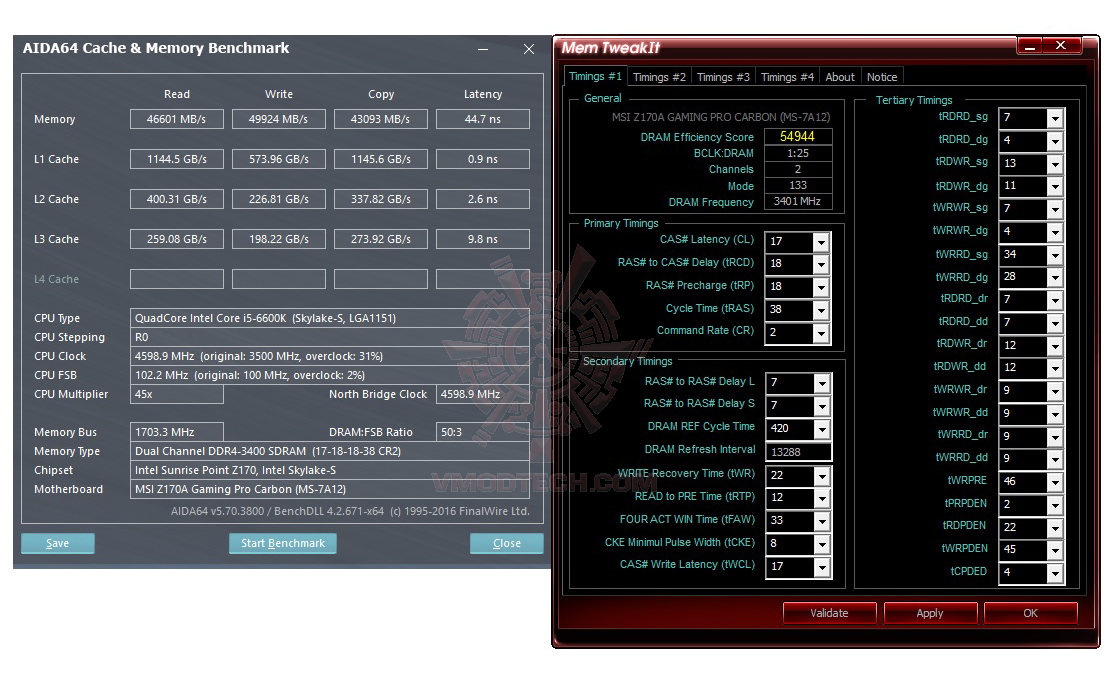Viewport: 1108px width, 675px height.
Task: Click the L1 Cache Read value 1144.5 GB/s
Action: tap(177, 159)
